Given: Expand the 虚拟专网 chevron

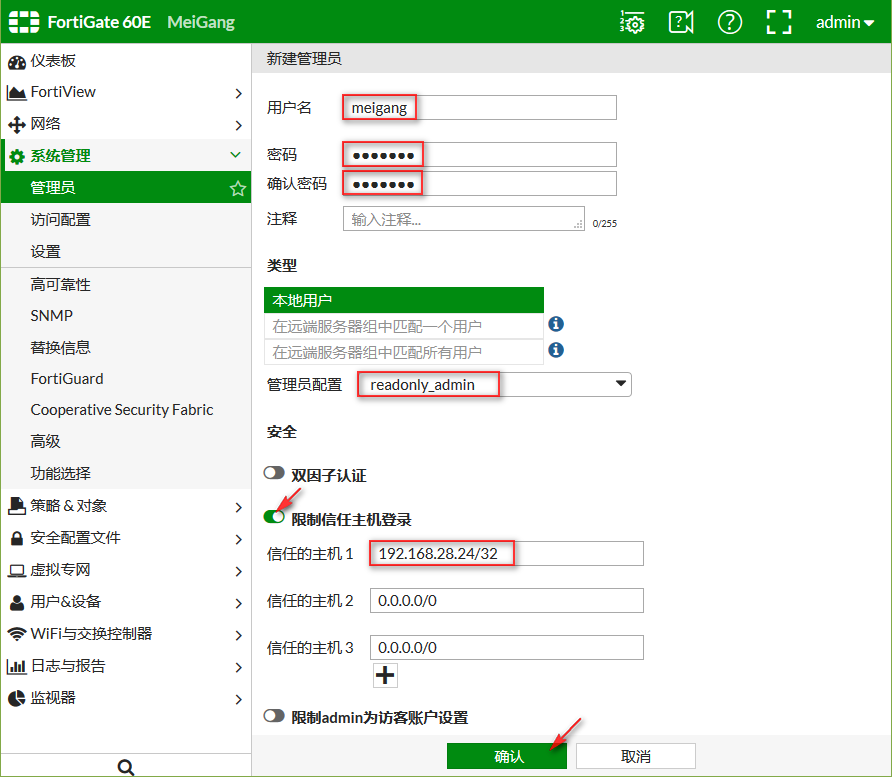Looking at the screenshot, I should [239, 571].
